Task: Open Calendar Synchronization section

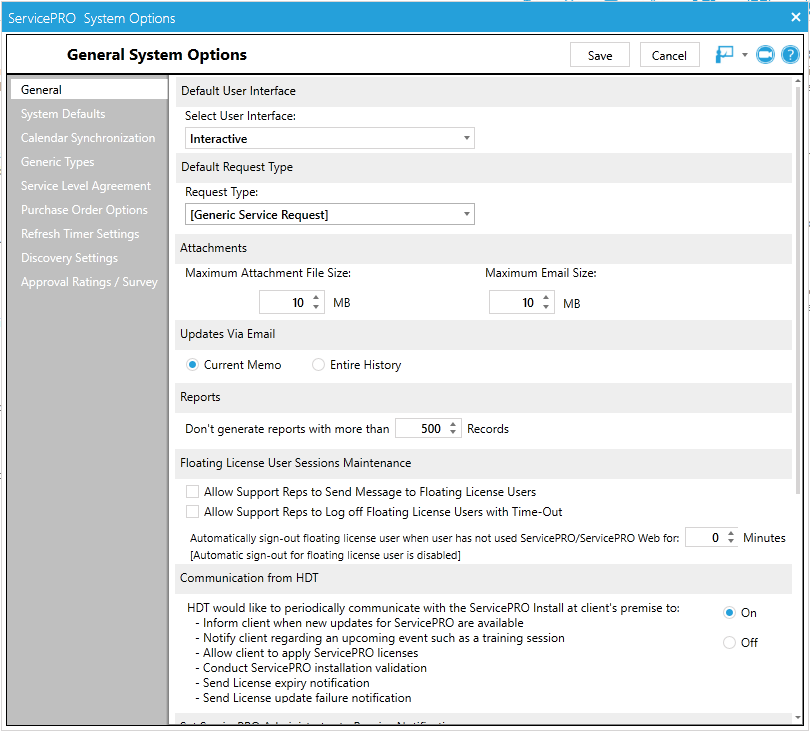Action: (89, 138)
